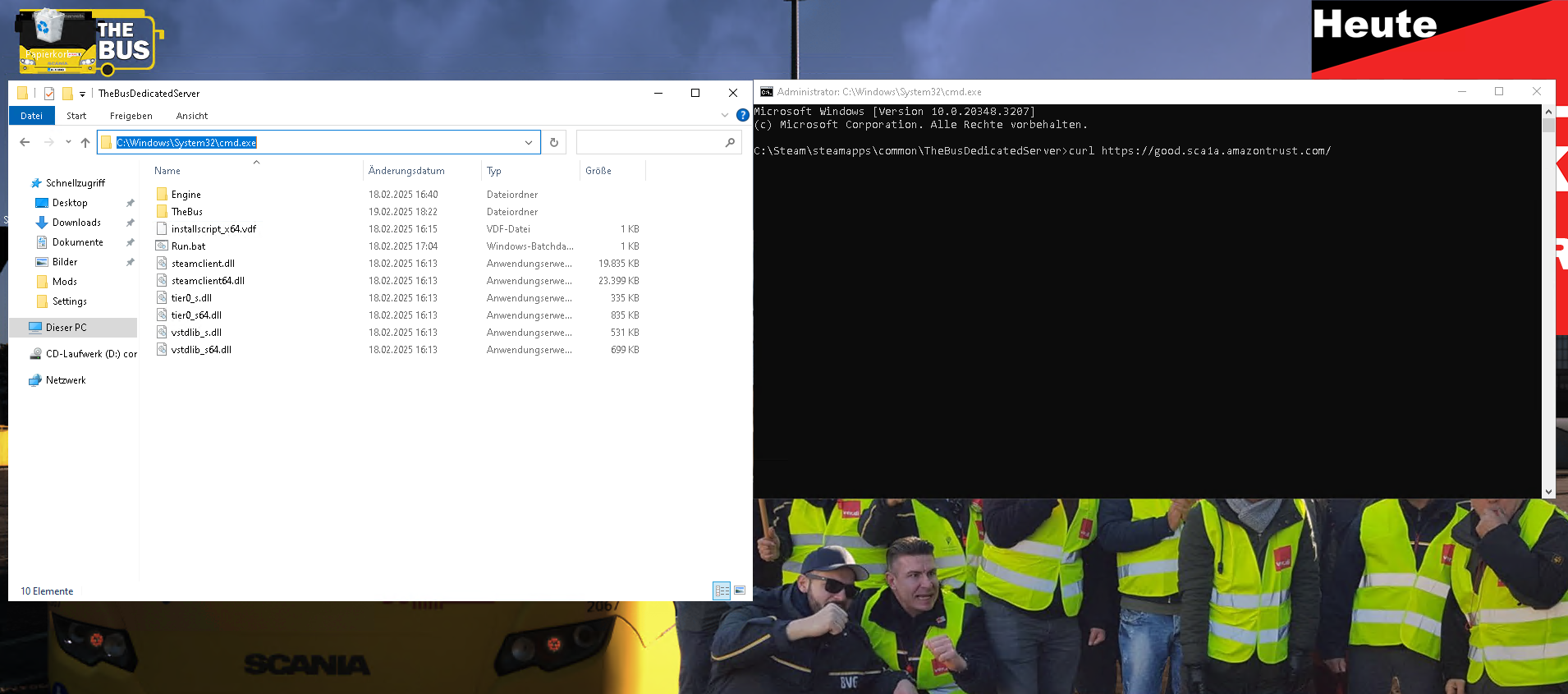Open the Datei menu
This screenshot has height=694, width=1568.
(31, 116)
